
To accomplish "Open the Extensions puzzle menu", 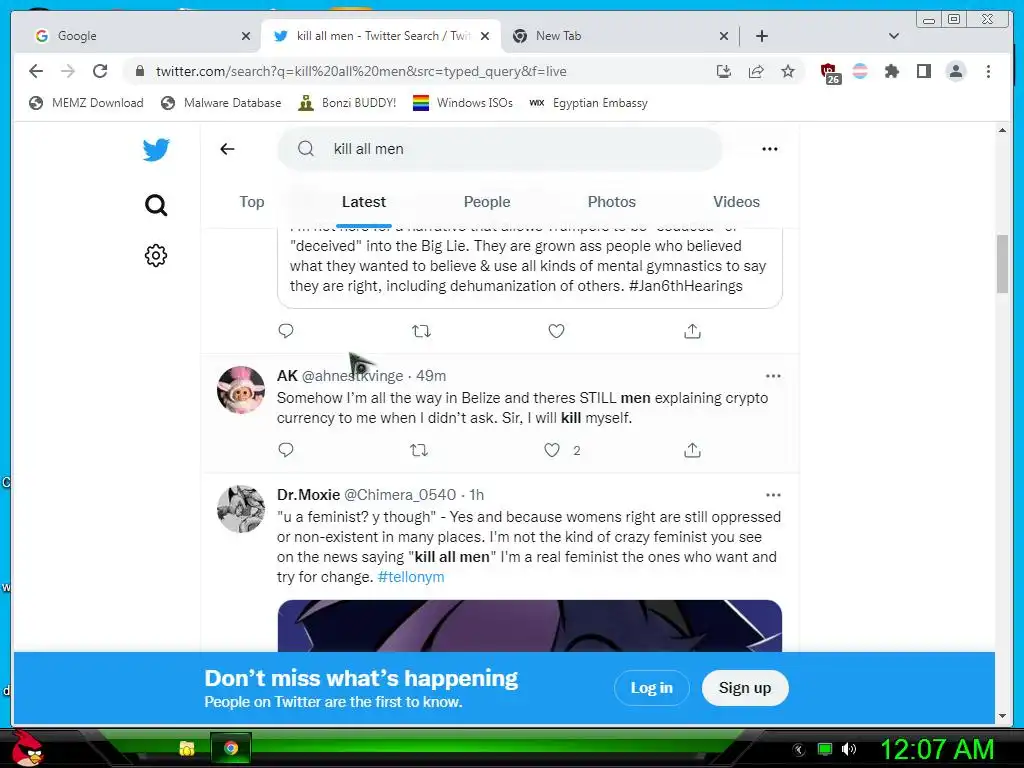I will coord(891,71).
